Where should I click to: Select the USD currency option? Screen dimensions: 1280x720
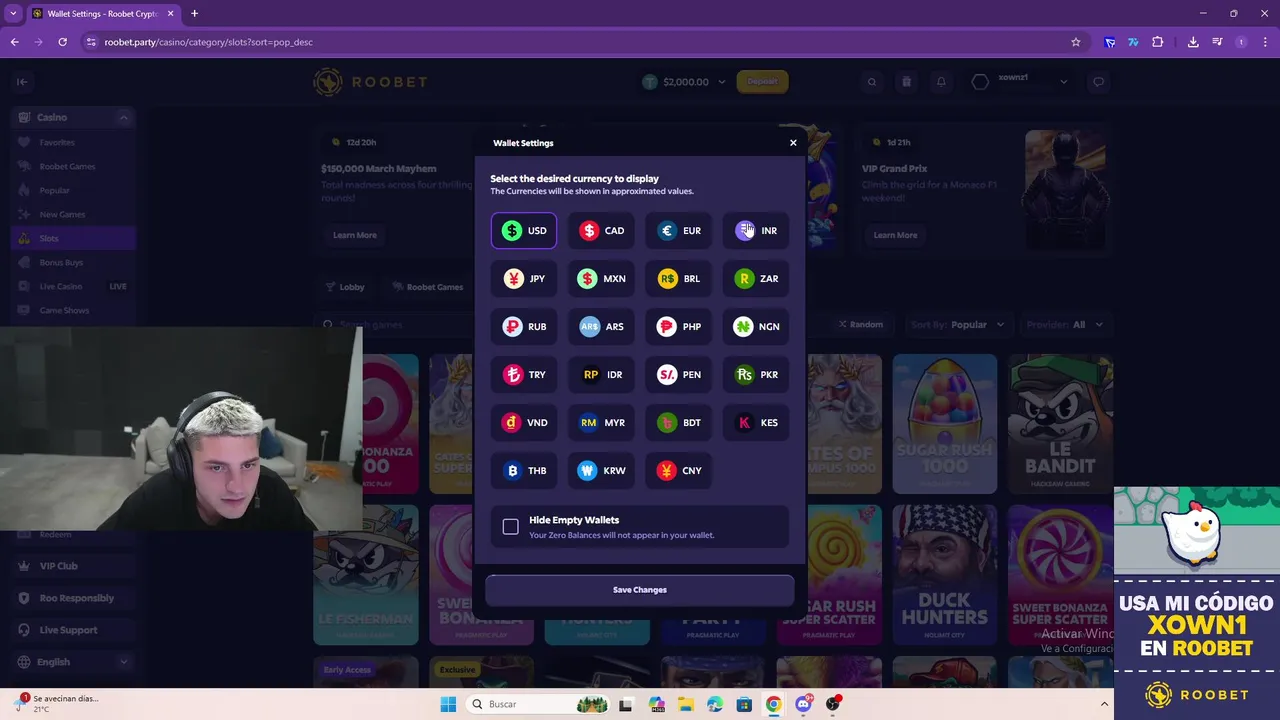524,231
